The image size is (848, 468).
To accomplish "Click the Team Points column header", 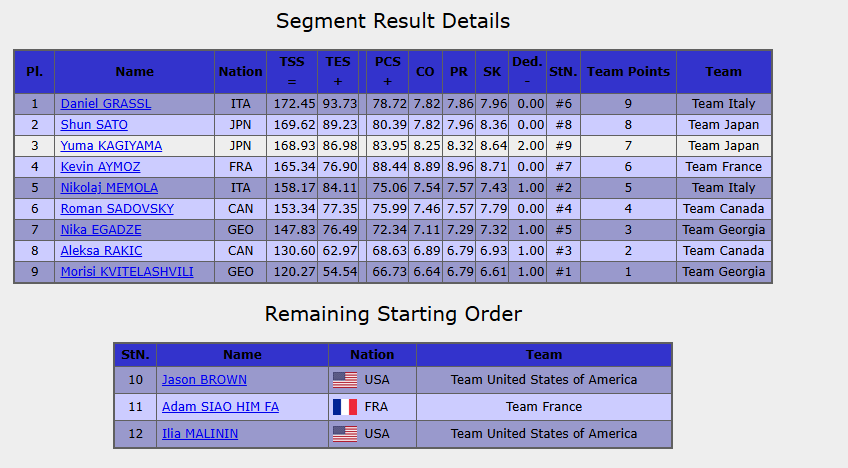I will pyautogui.click(x=628, y=71).
